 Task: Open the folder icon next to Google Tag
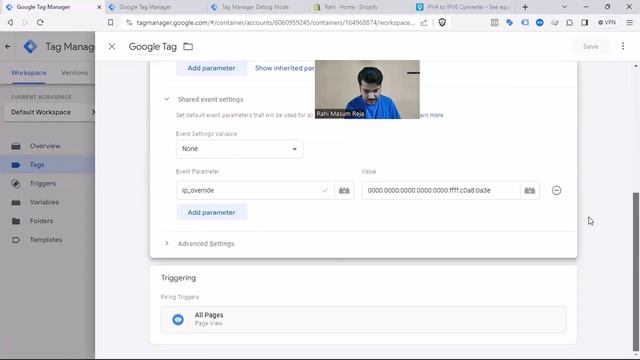coord(188,47)
